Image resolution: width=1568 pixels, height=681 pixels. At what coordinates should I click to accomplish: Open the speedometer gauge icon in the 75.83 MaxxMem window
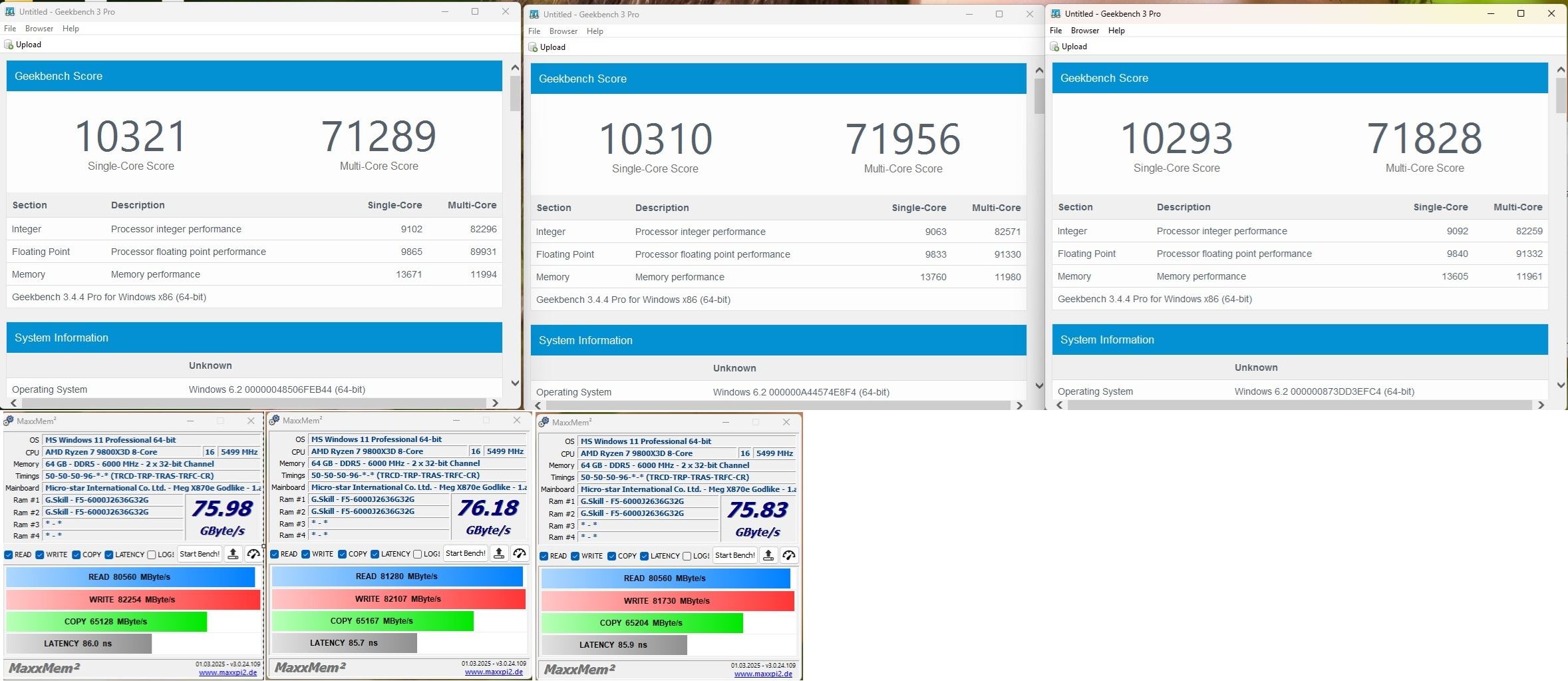click(789, 555)
